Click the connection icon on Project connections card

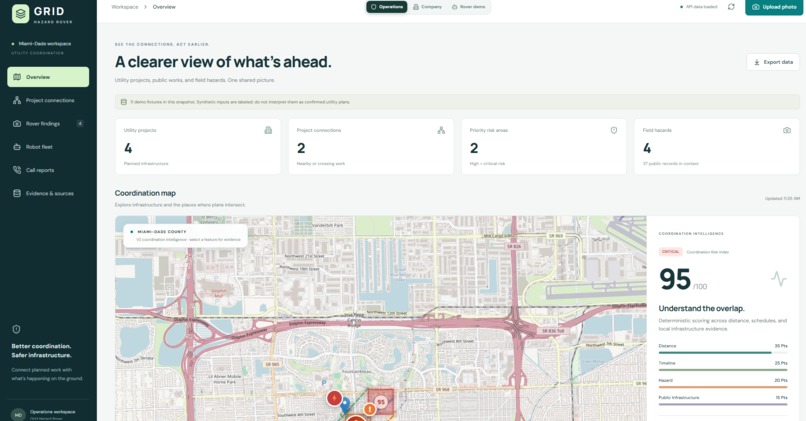(x=441, y=131)
